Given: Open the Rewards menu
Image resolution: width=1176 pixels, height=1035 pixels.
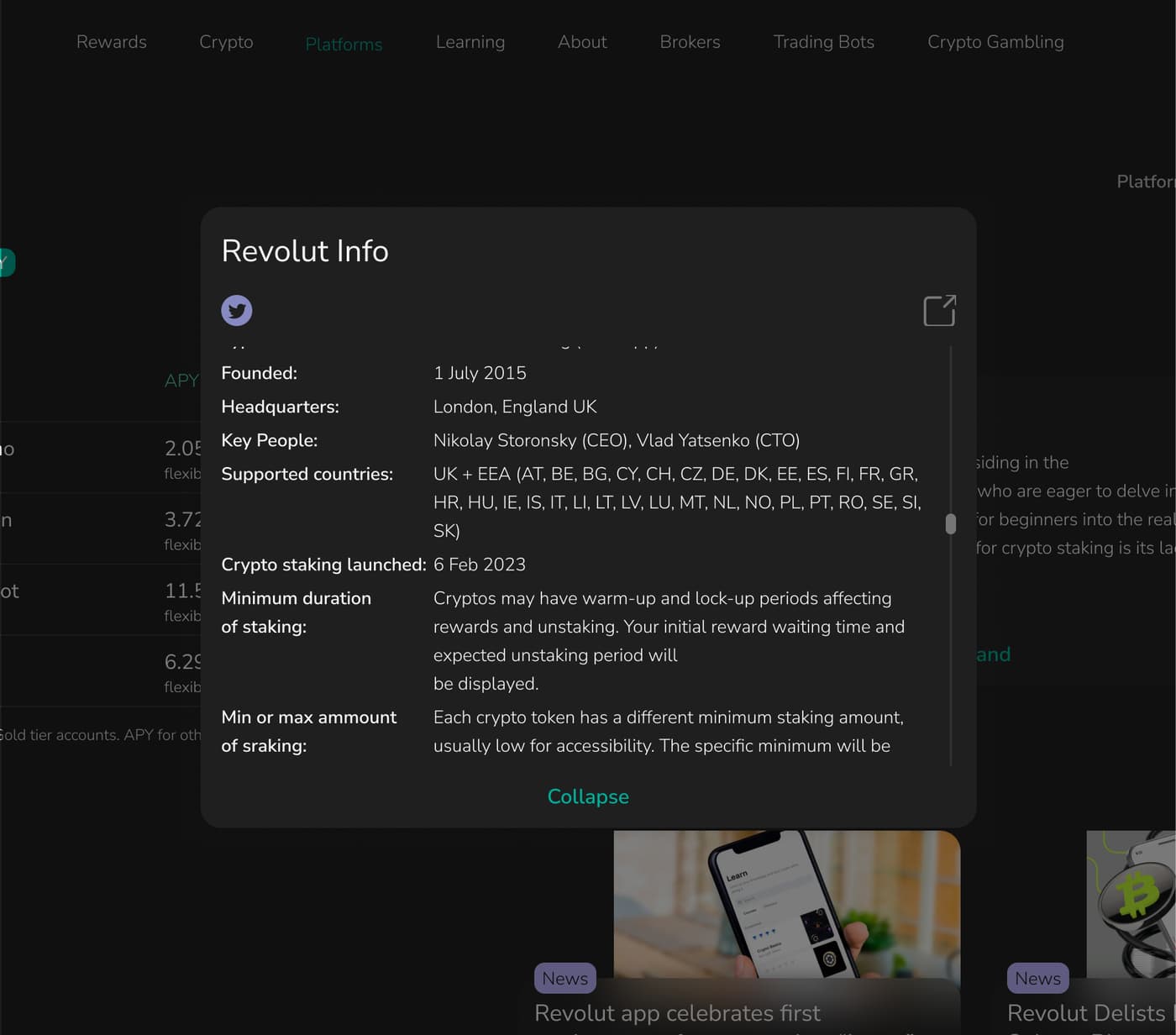Looking at the screenshot, I should (112, 42).
